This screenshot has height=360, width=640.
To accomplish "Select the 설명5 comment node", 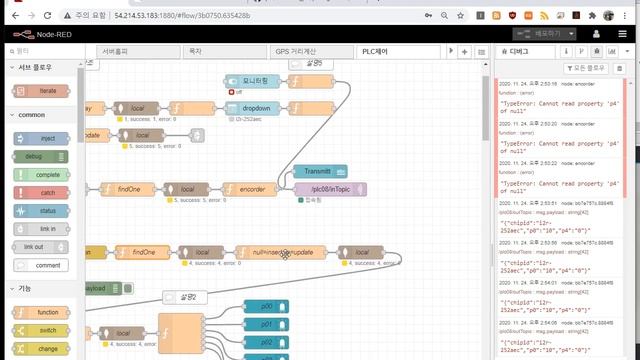I will click(x=311, y=64).
